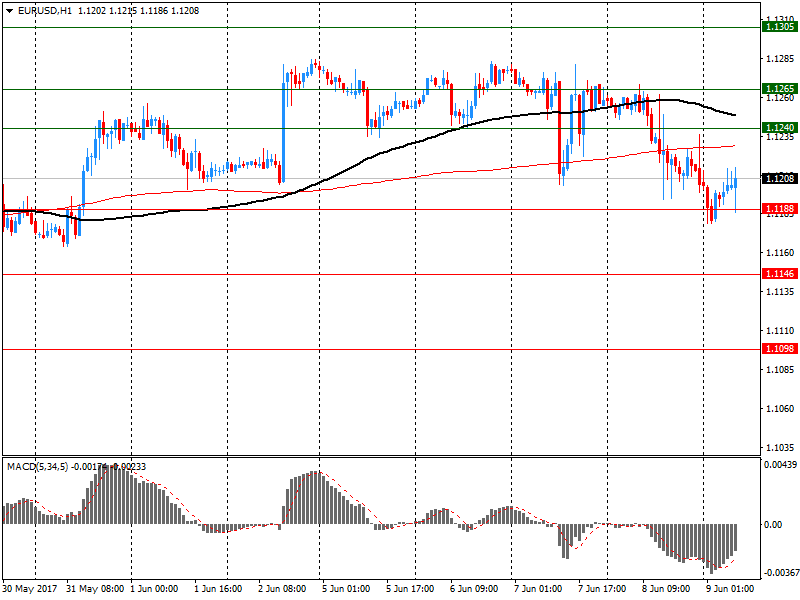Click the 6 Jun 09:00 time label
The height and width of the screenshot is (600, 800).
click(x=474, y=589)
